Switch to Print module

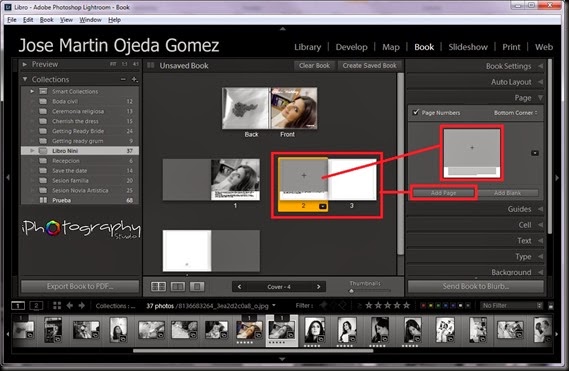point(511,47)
